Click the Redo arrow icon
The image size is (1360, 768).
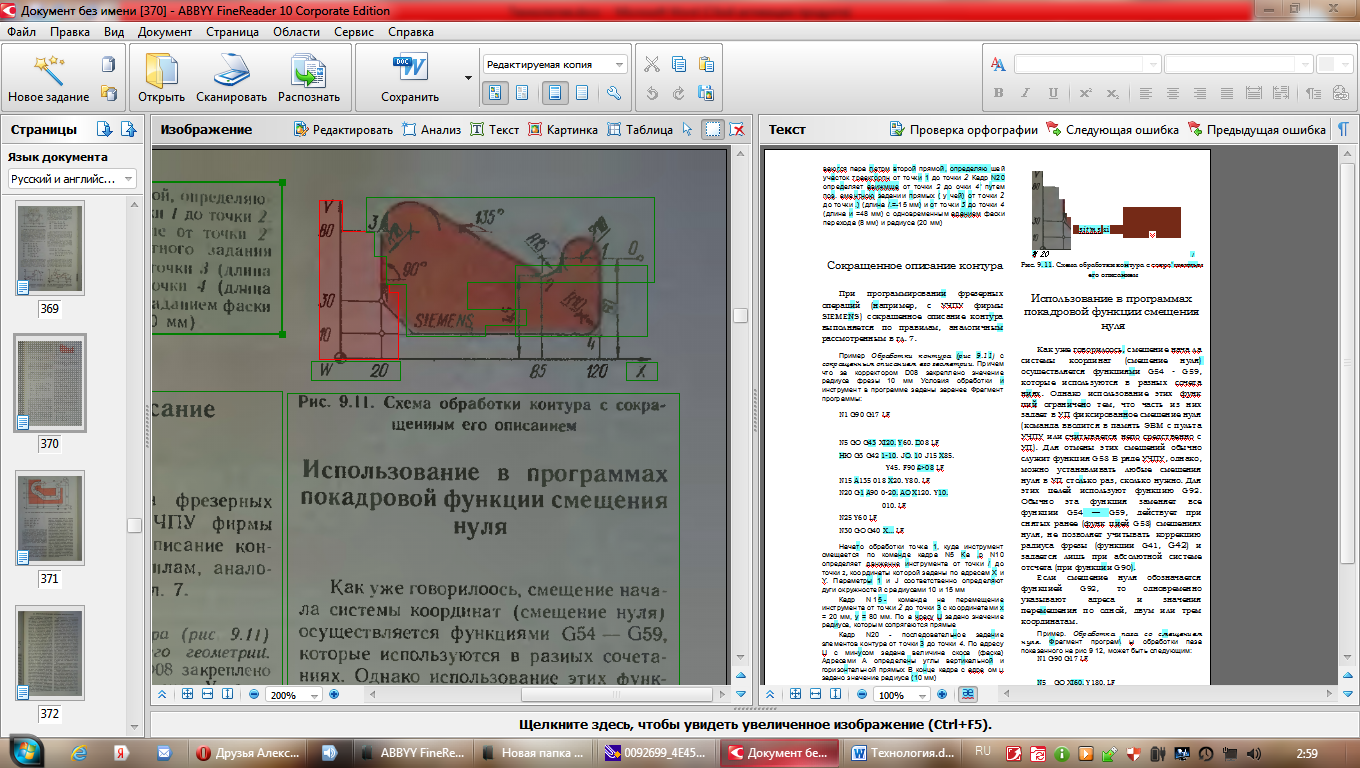tap(679, 93)
